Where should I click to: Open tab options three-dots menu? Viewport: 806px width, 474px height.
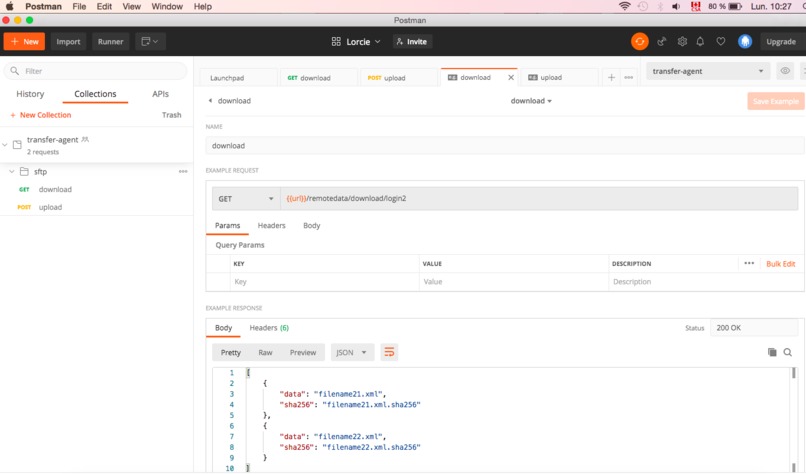(629, 78)
